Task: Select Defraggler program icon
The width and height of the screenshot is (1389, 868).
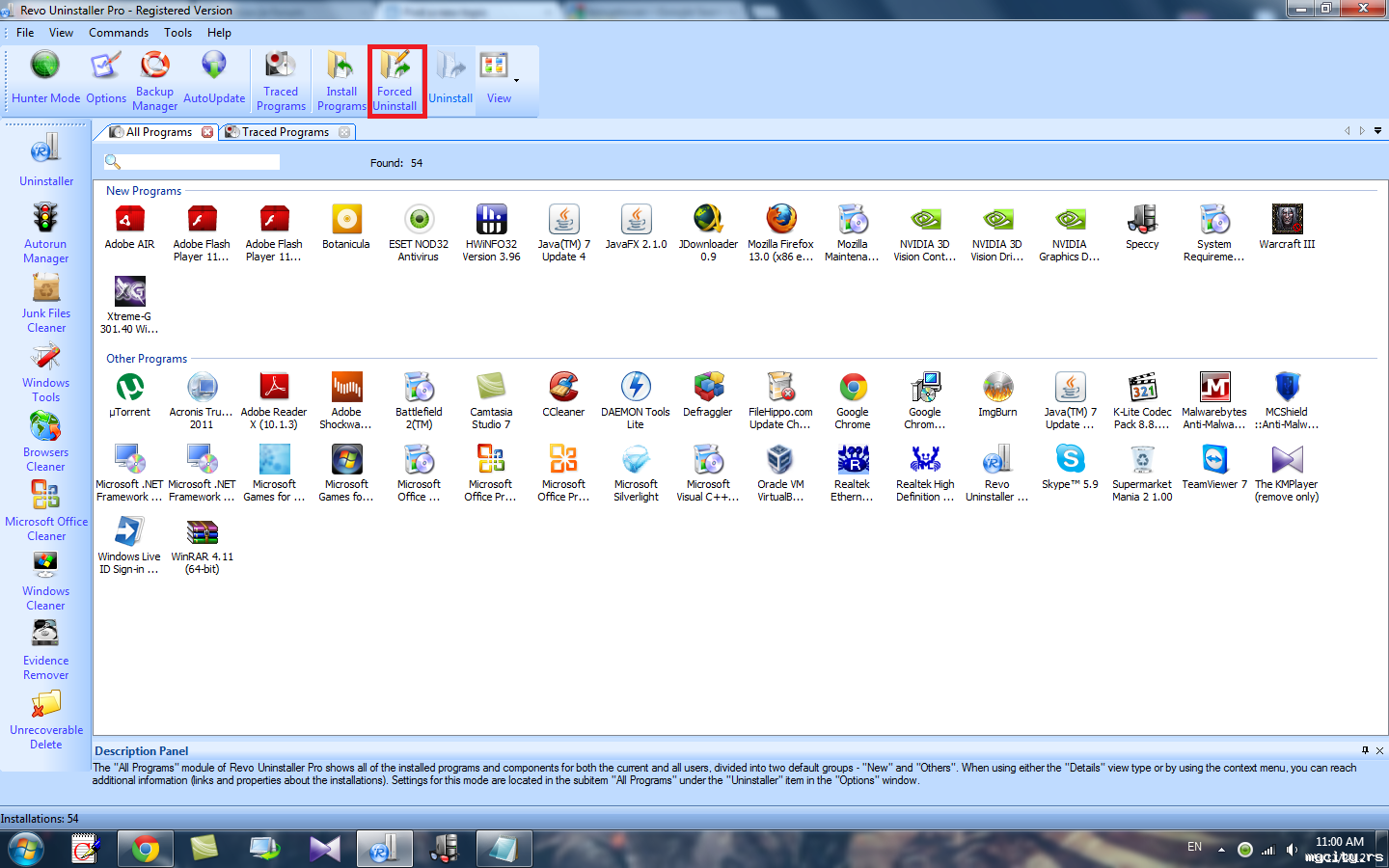Action: point(708,395)
